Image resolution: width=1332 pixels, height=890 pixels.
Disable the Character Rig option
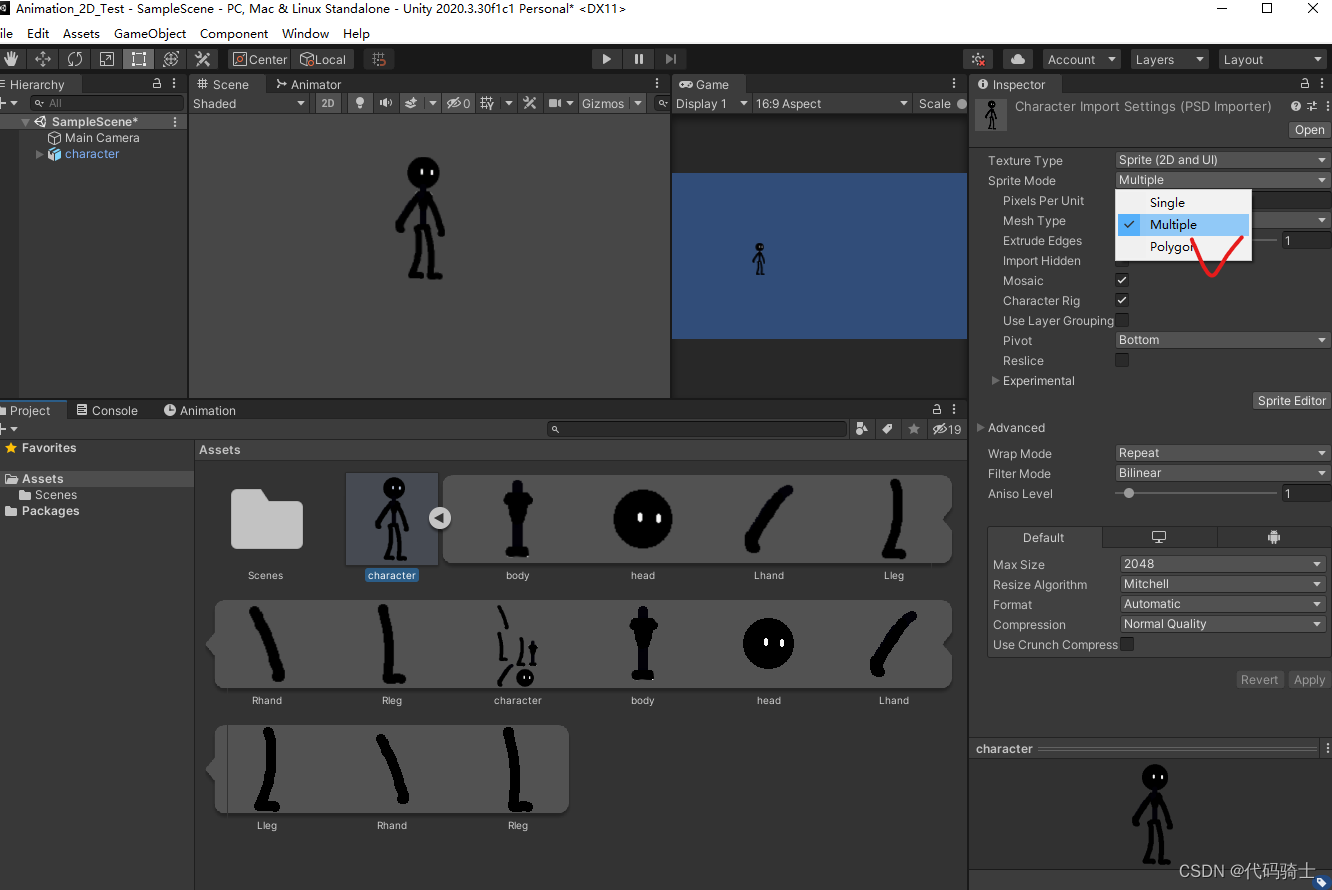[x=1121, y=300]
